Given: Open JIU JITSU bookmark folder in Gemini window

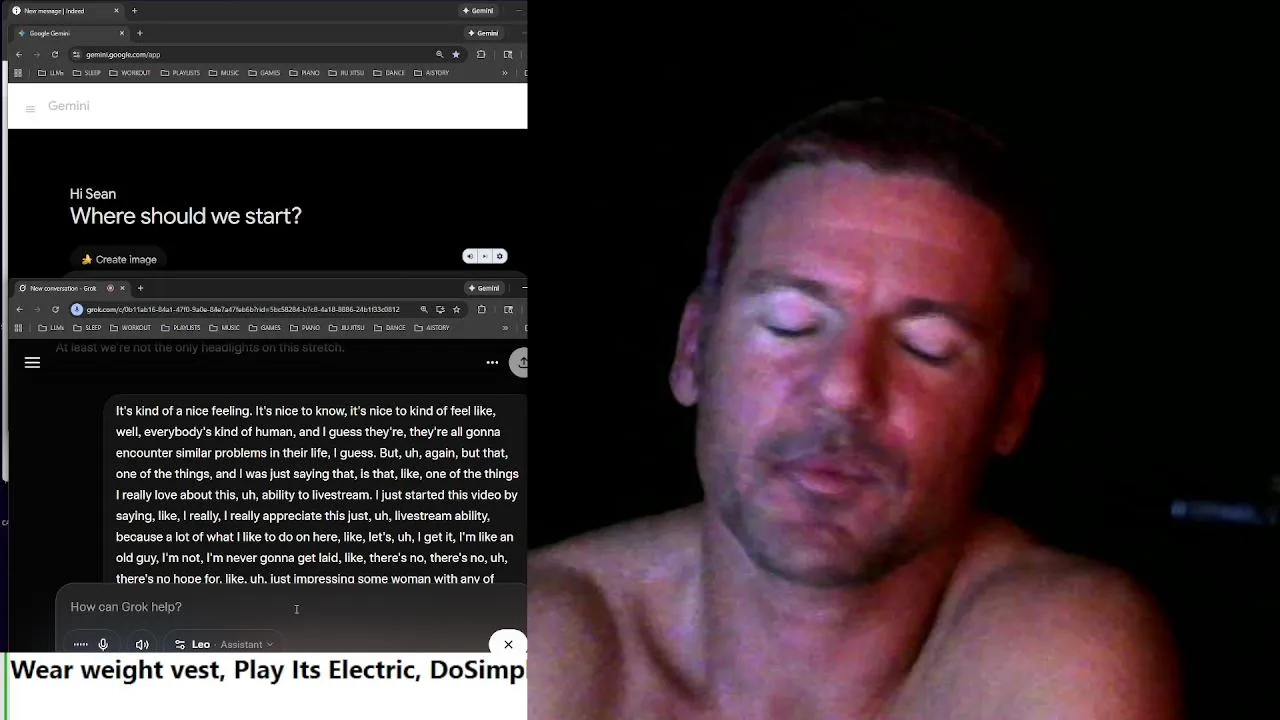Looking at the screenshot, I should [346, 73].
